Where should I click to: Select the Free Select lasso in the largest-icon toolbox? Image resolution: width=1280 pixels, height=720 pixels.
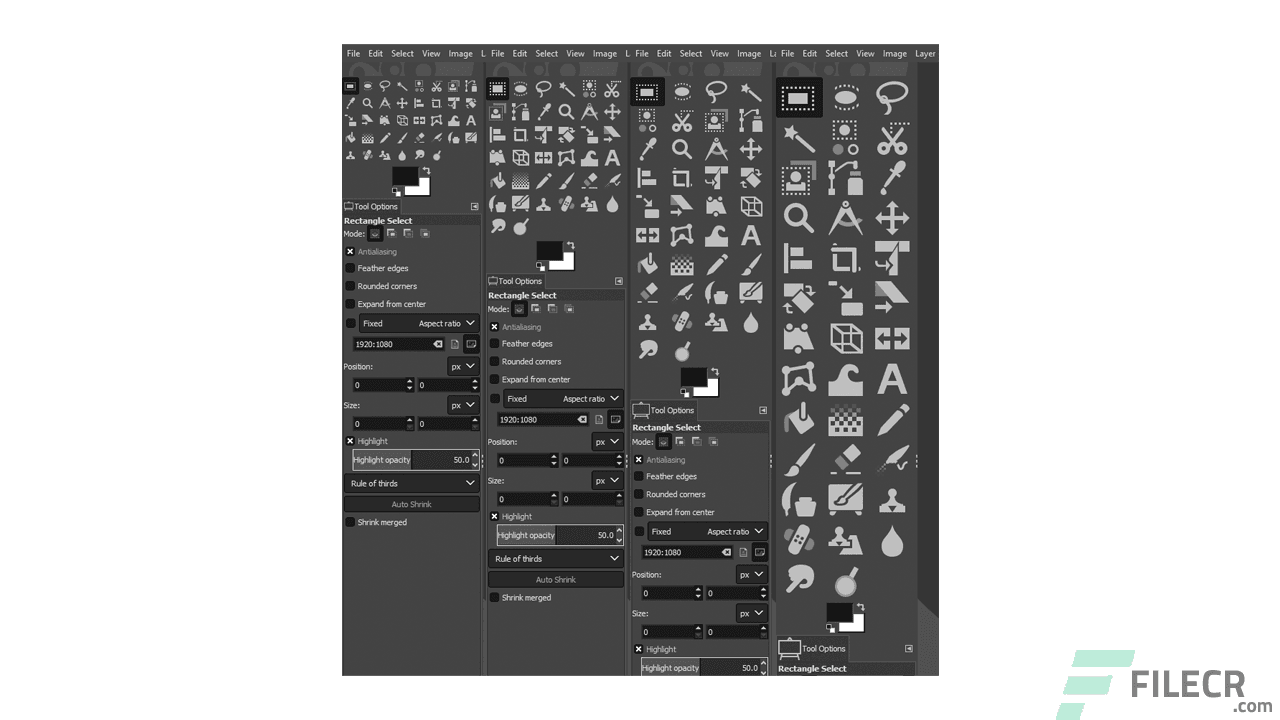pyautogui.click(x=891, y=97)
